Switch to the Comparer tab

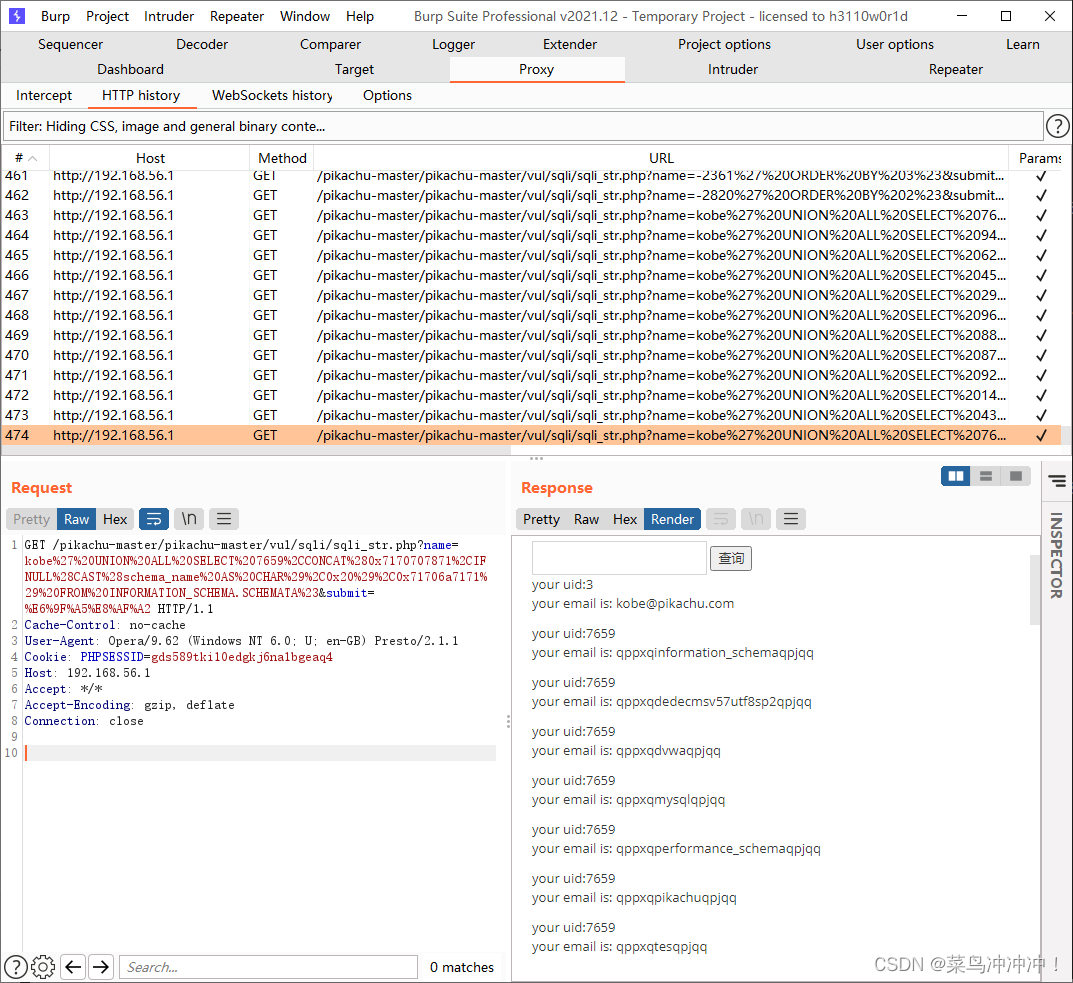[x=330, y=44]
